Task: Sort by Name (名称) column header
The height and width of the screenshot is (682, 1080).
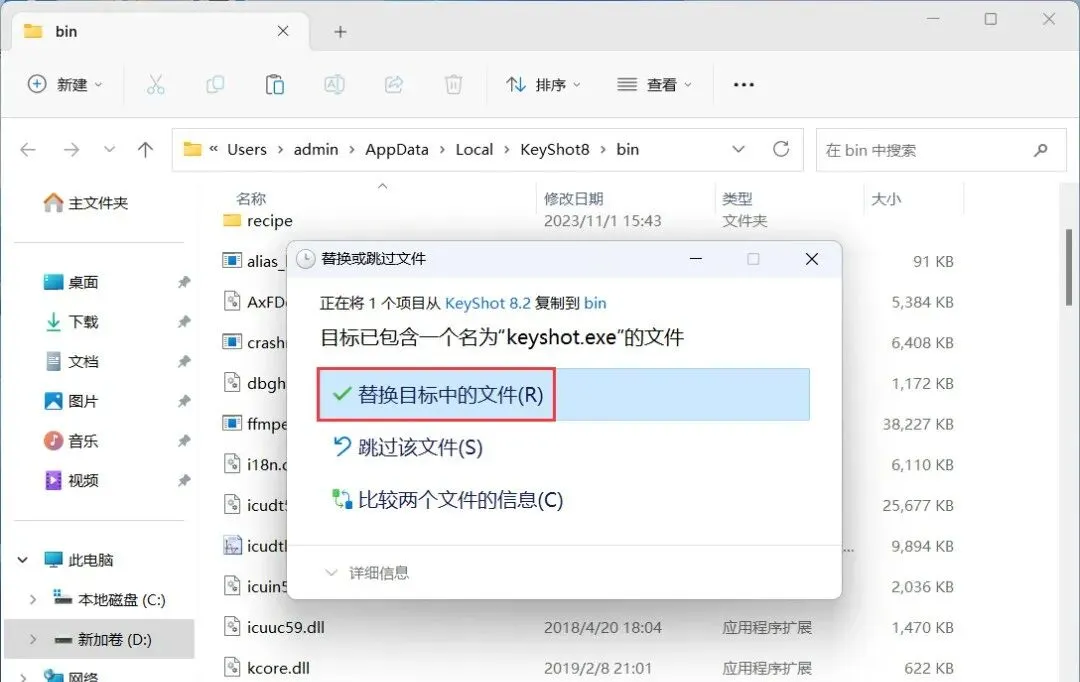Action: (x=251, y=199)
